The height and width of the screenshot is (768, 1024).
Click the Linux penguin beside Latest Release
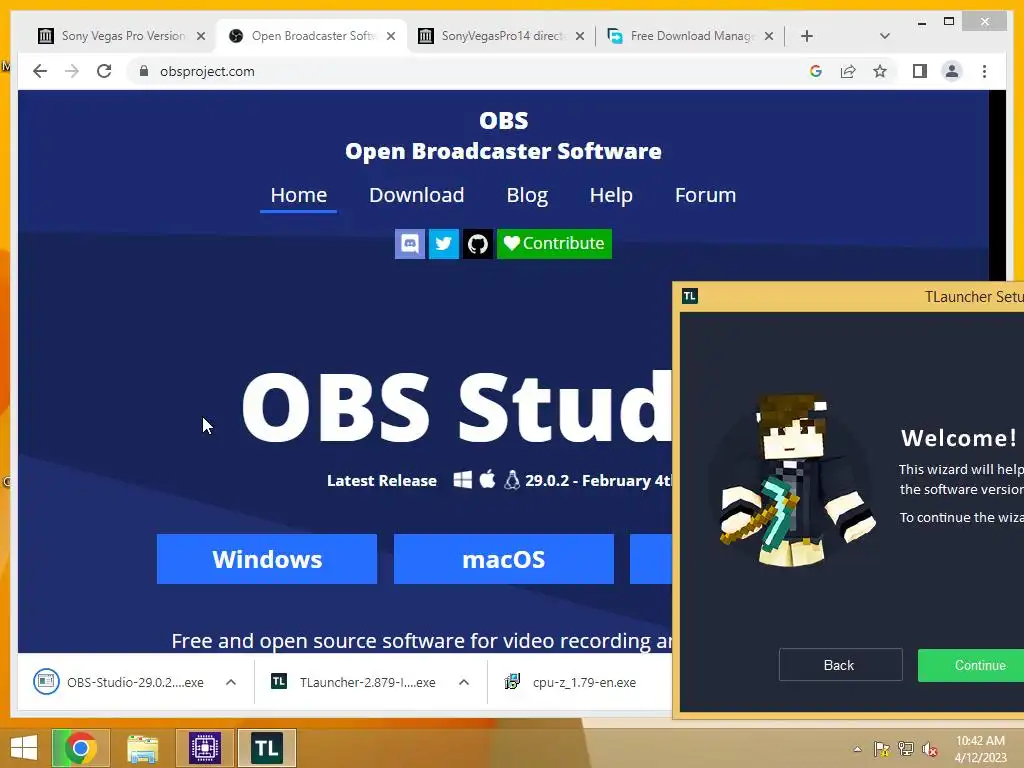pyautogui.click(x=512, y=480)
